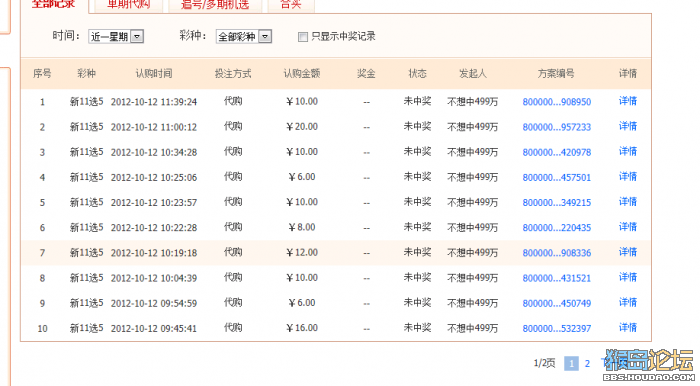This screenshot has height=386, width=700.
Task: Open plan link 800000...220435
Action: click(x=557, y=228)
